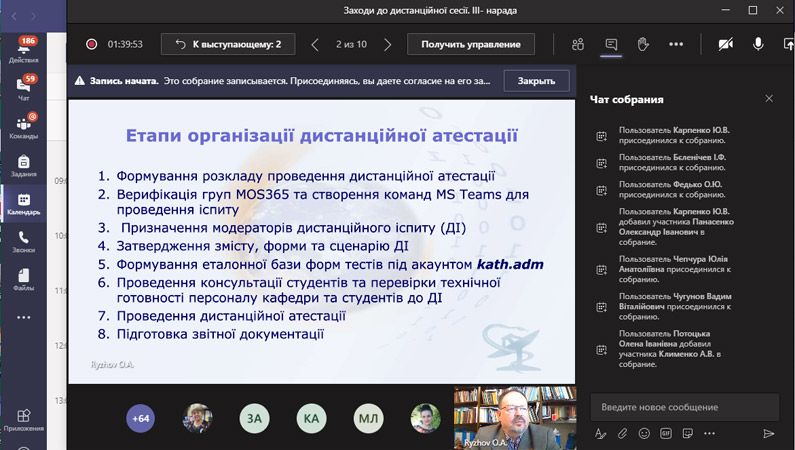Show meeting participants panel
This screenshot has height=450, width=795.
point(577,45)
